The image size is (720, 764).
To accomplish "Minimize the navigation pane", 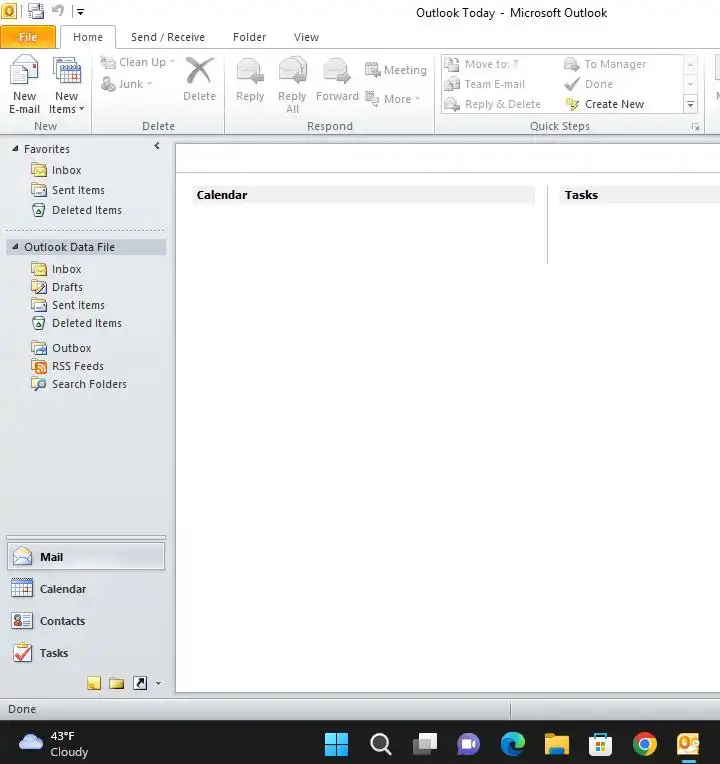I will [157, 146].
